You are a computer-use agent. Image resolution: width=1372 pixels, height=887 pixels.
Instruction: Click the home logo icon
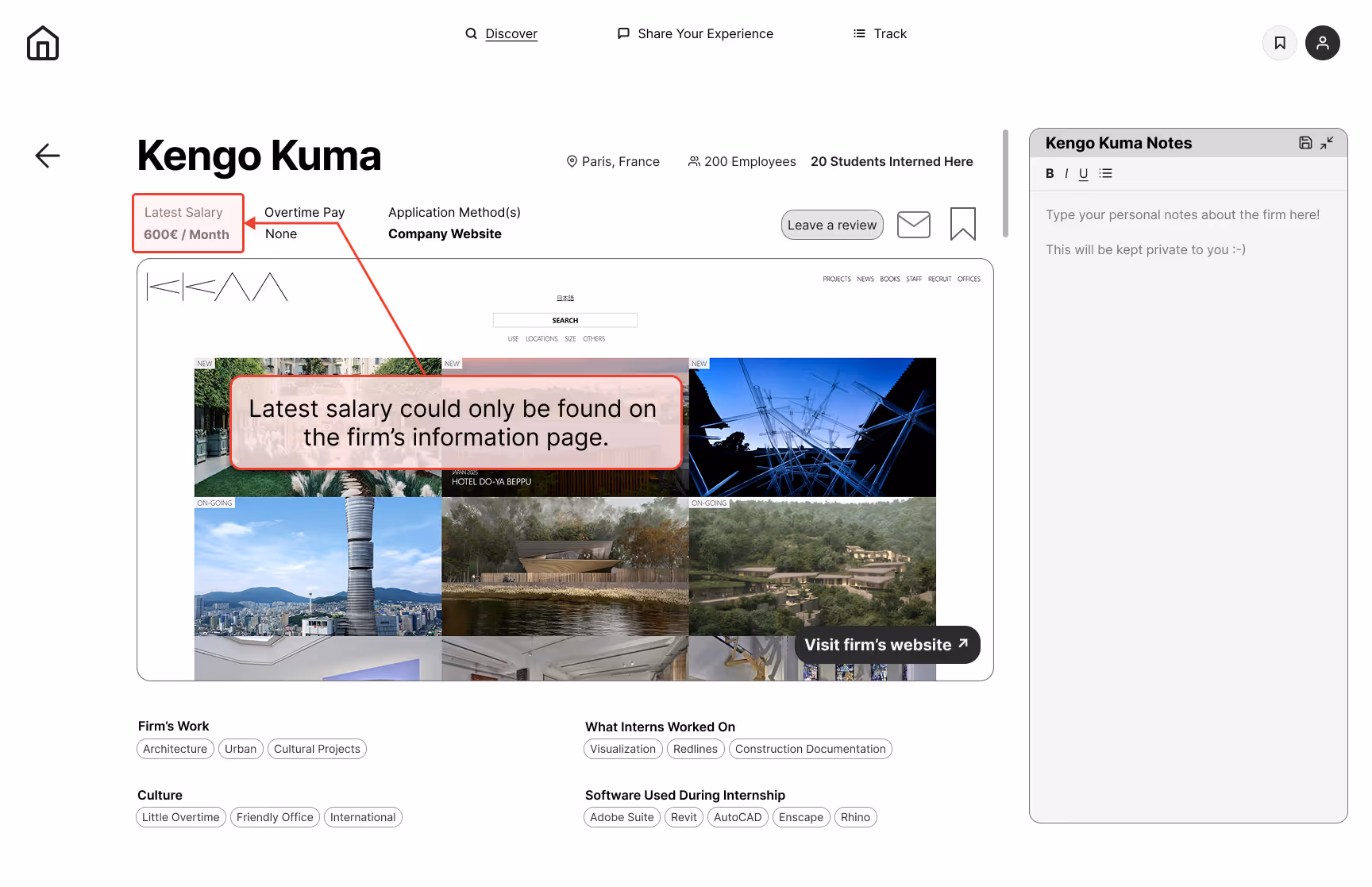(43, 43)
